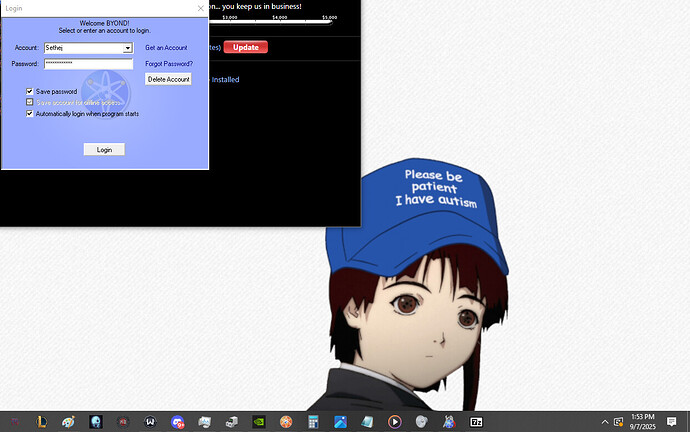Click the Delete Account button

(x=169, y=79)
